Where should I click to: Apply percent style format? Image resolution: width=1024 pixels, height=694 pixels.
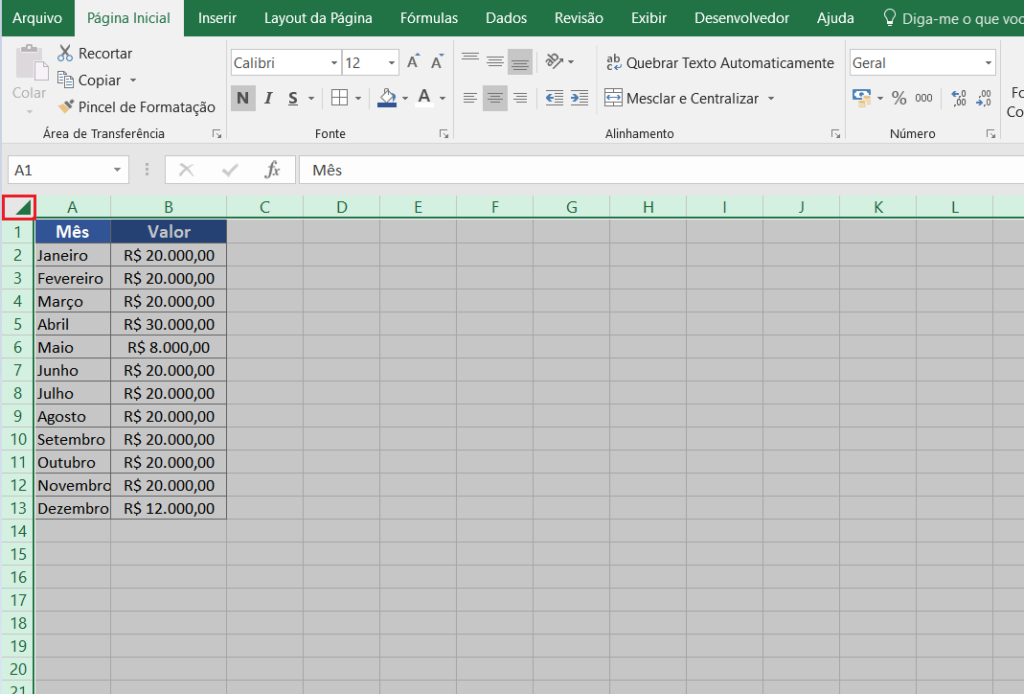click(x=899, y=98)
